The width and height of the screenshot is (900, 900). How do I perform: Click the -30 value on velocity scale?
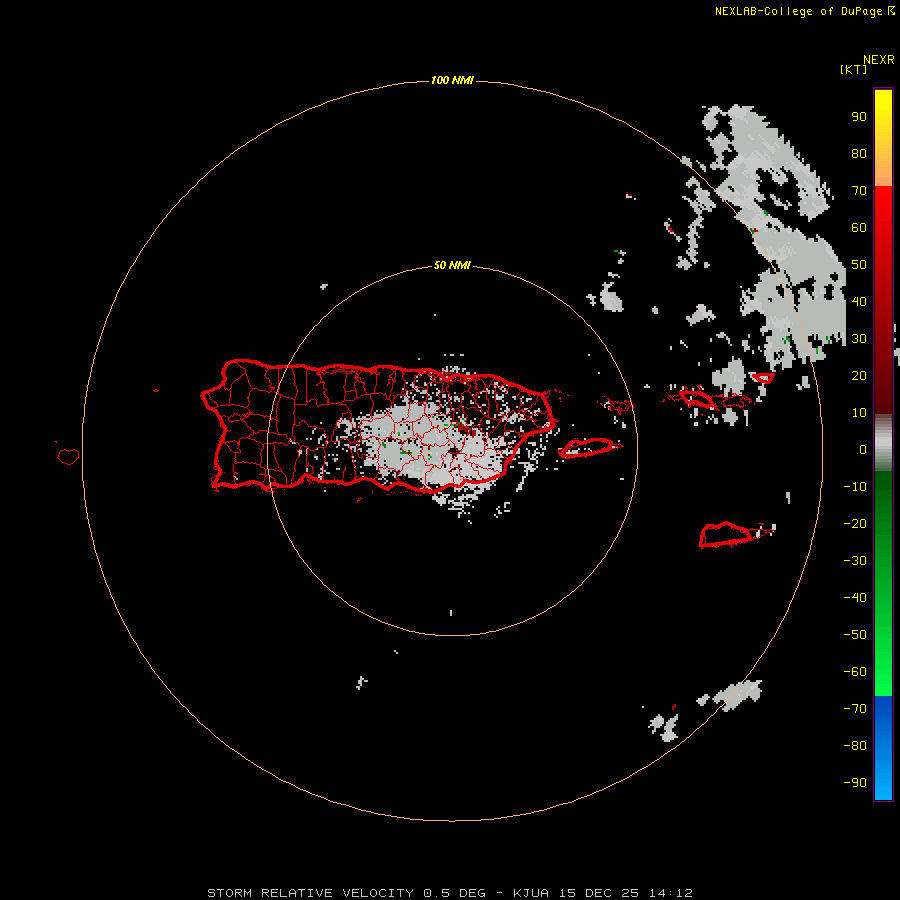[x=855, y=561]
